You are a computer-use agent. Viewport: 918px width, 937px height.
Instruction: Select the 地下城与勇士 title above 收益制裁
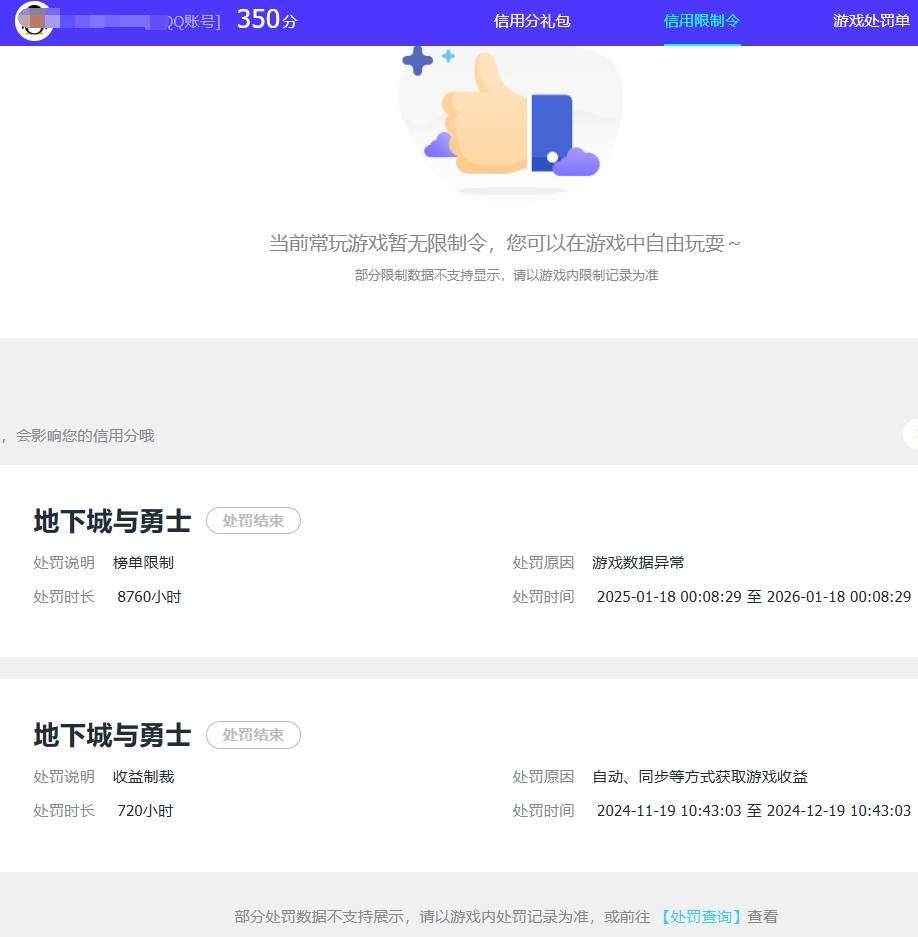[112, 735]
